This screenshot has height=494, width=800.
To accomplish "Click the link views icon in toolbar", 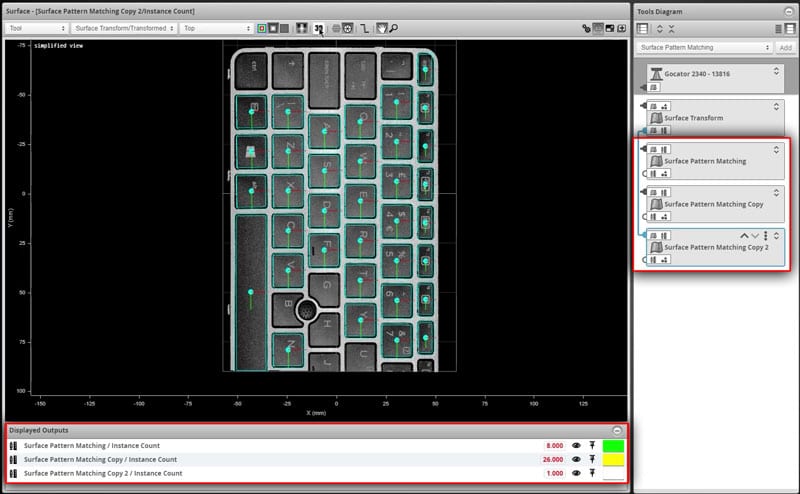I will pyautogui.click(x=586, y=28).
